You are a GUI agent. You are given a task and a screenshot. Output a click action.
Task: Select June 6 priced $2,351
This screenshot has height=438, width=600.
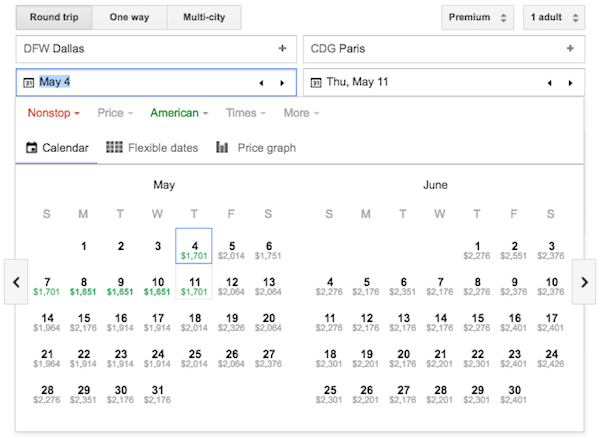coord(403,286)
